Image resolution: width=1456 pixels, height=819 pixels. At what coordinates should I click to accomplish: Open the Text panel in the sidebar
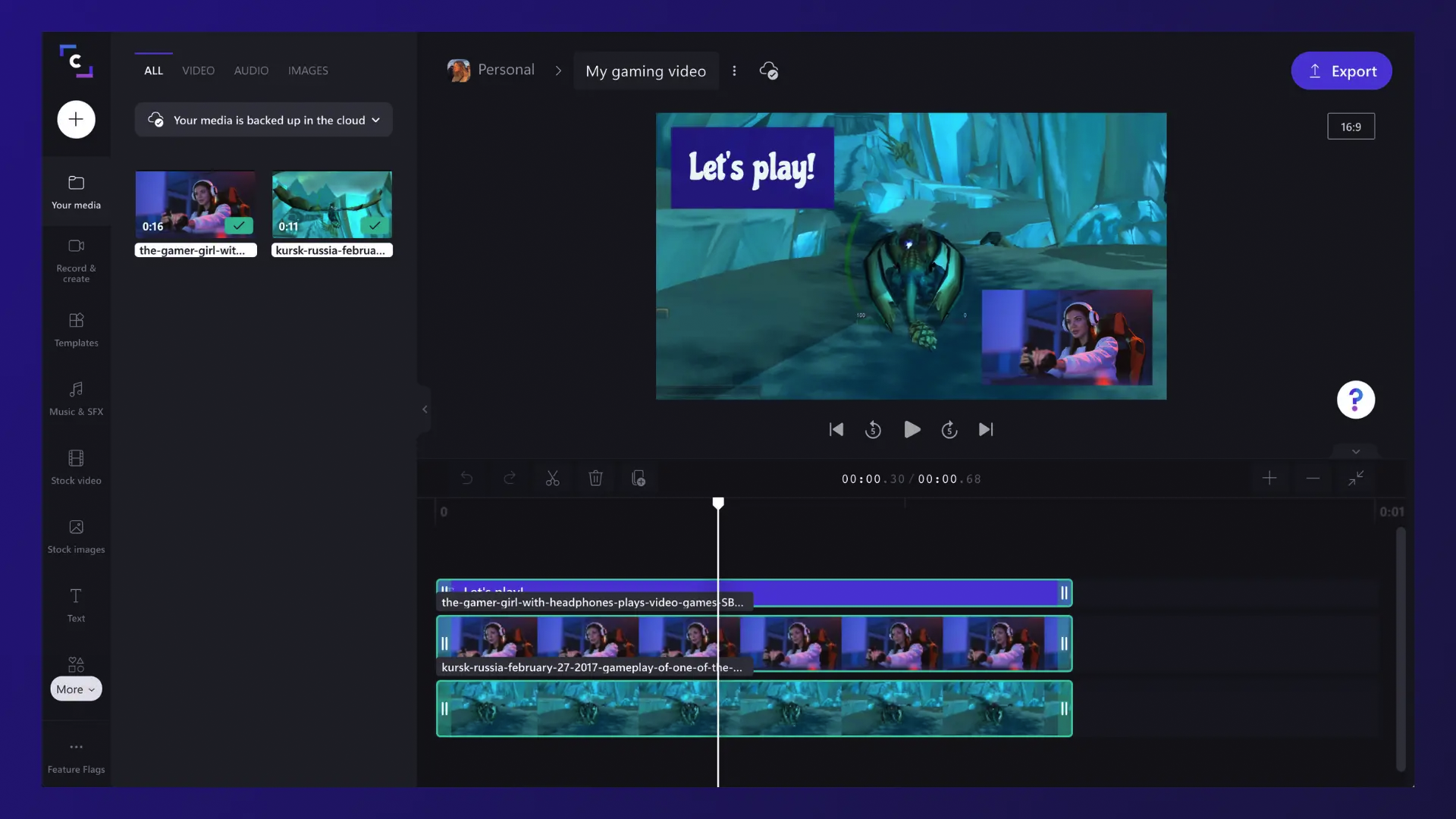pyautogui.click(x=75, y=605)
